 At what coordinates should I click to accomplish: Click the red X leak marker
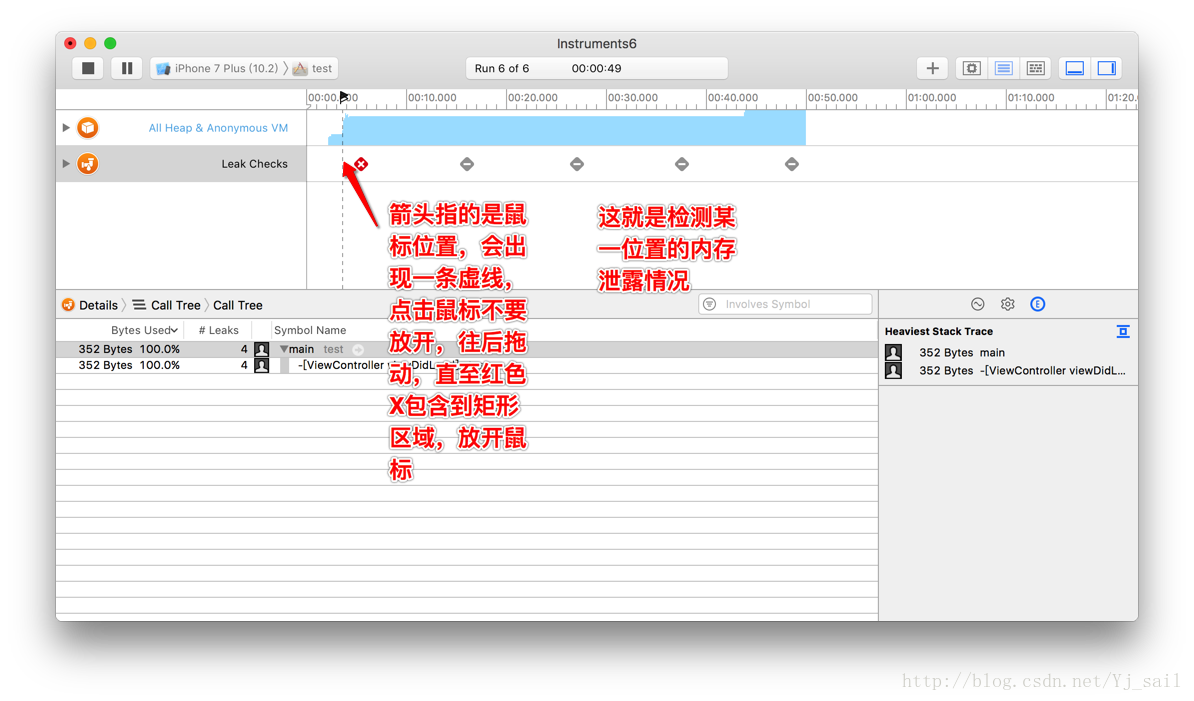tap(361, 164)
